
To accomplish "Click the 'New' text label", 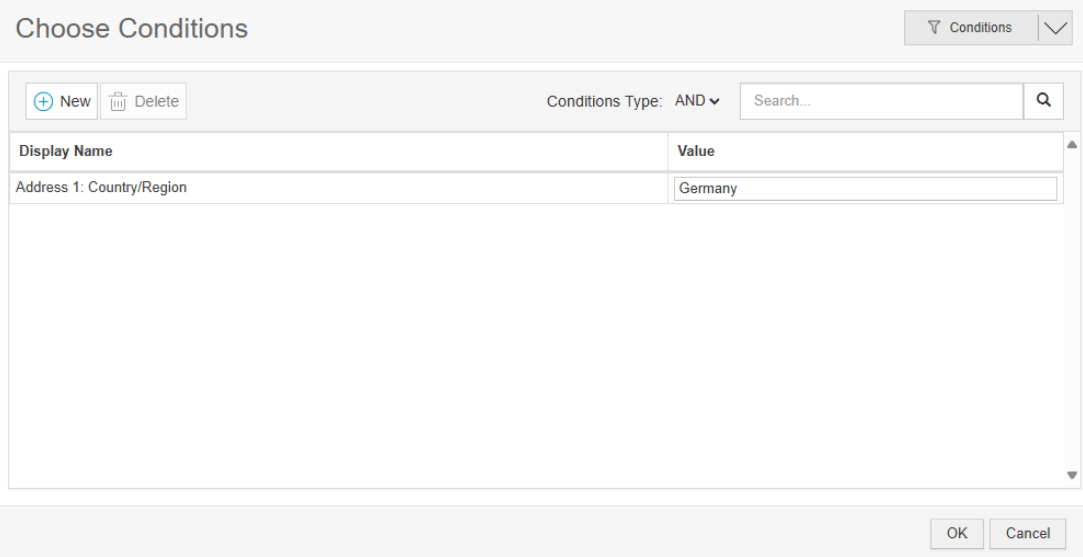I will (75, 101).
